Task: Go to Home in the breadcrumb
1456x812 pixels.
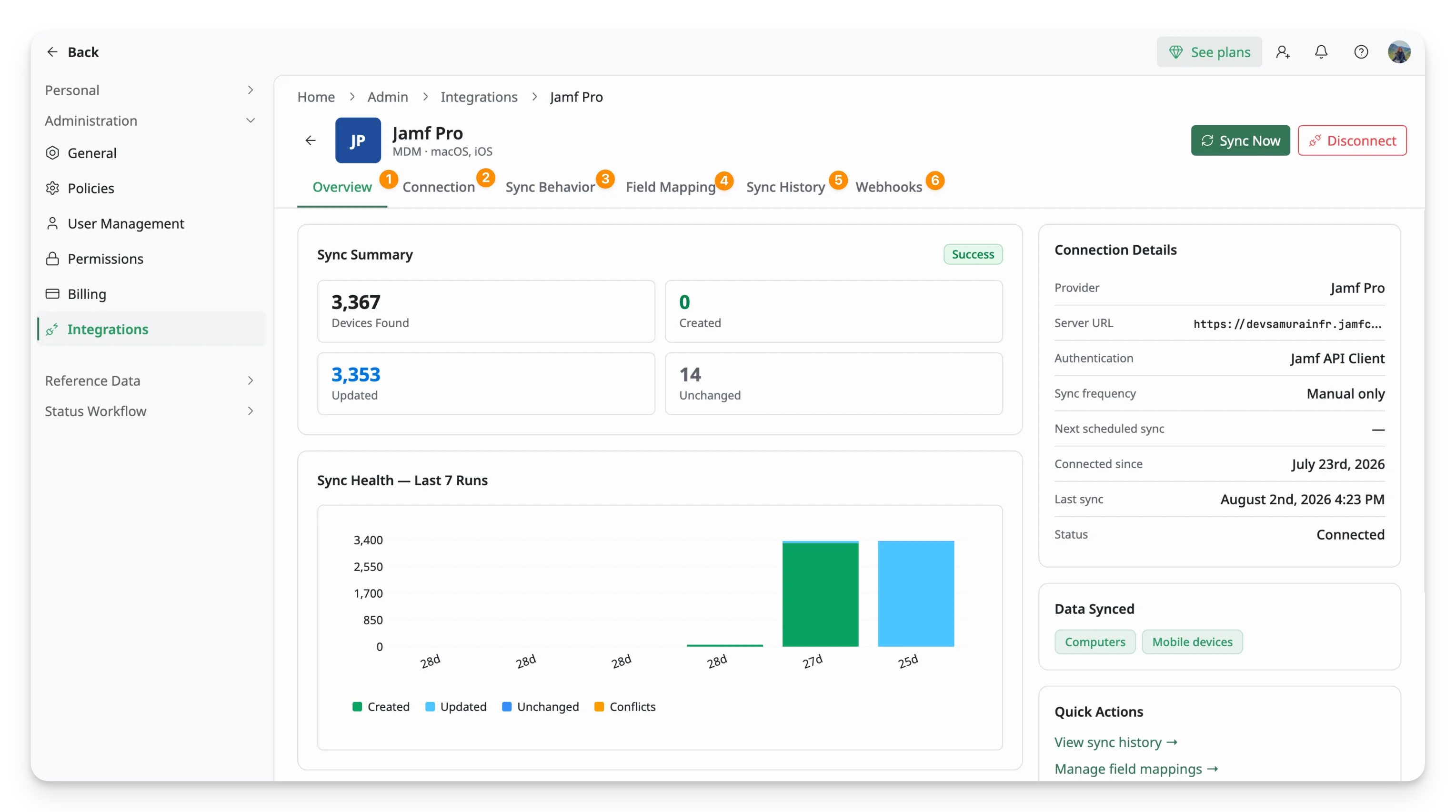Action: [316, 97]
